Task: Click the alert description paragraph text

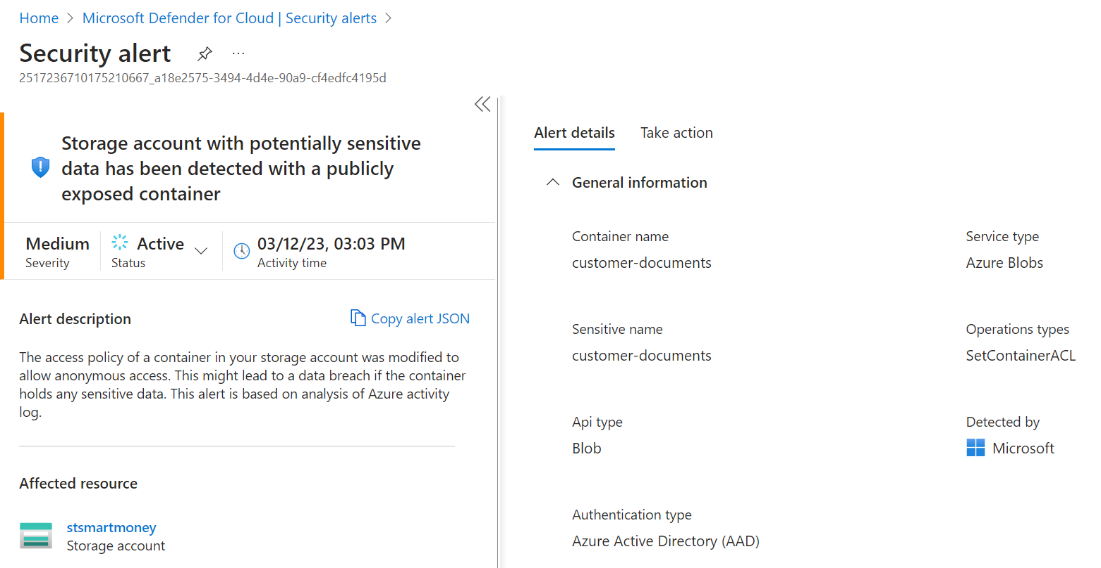Action: (x=242, y=384)
